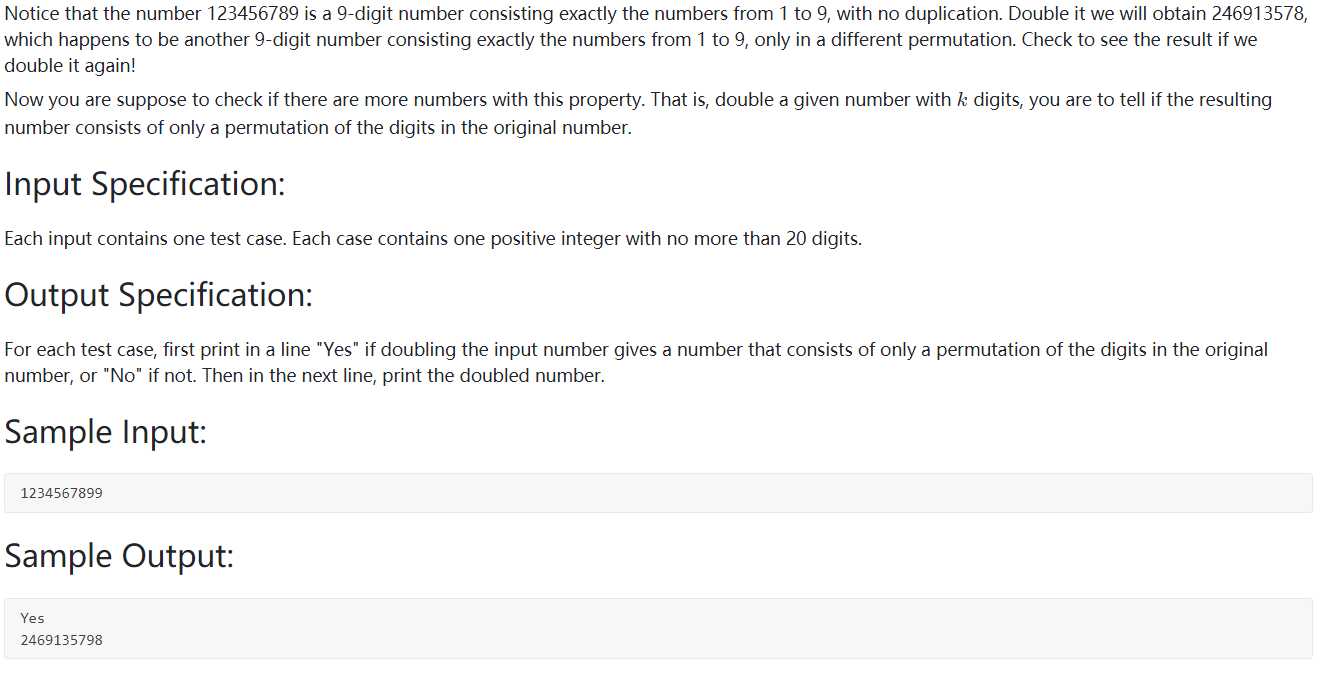Click the empty area inside the sample input code box

coord(700,493)
